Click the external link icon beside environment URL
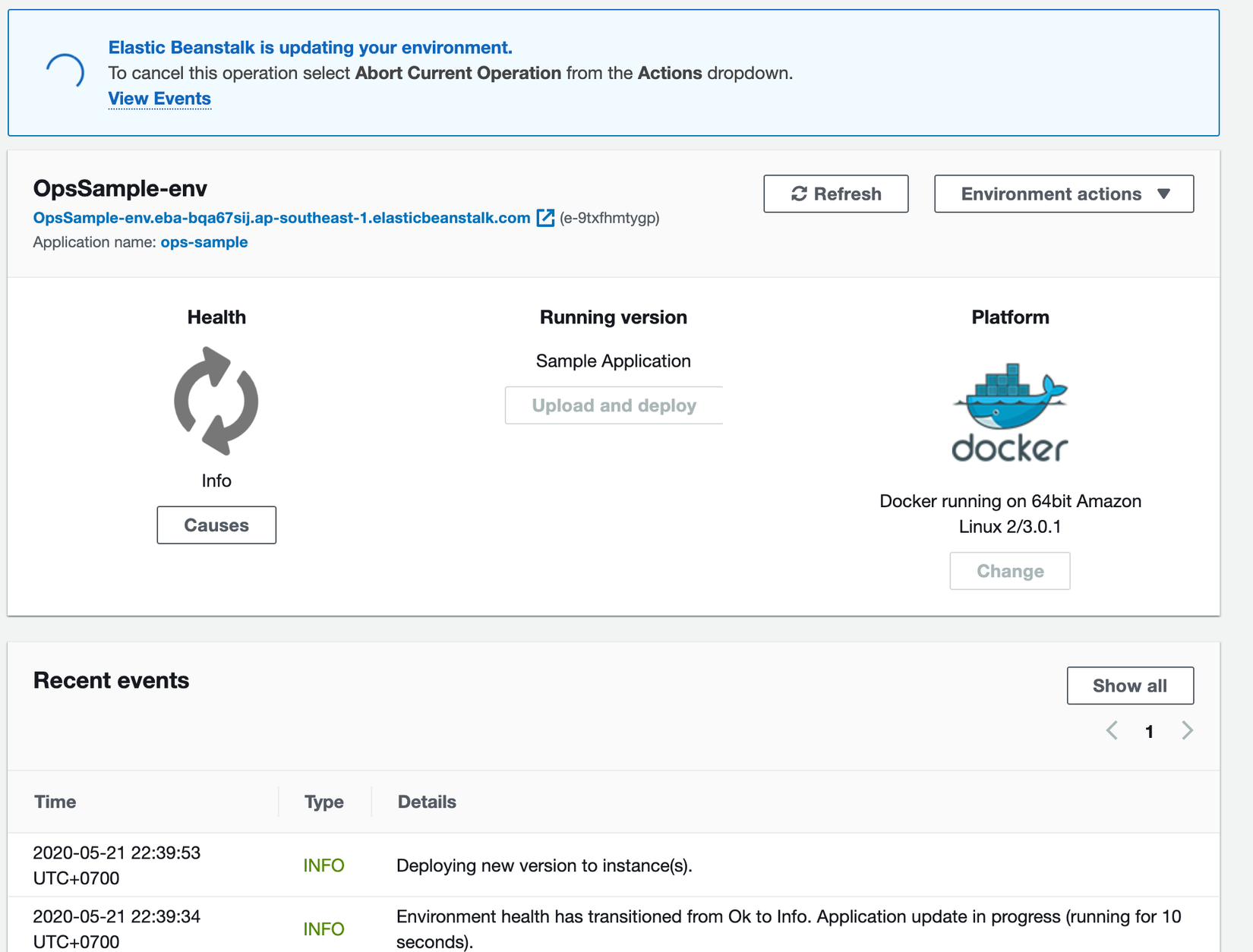The image size is (1253, 952). coord(545,218)
